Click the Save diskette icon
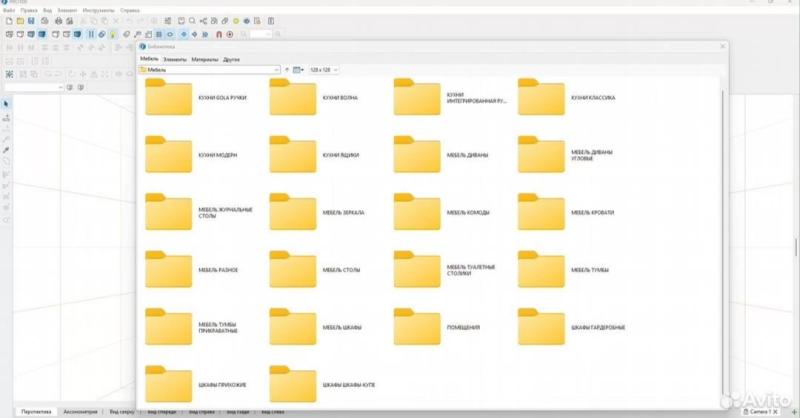Viewport: 800px width, 418px height. coord(31,21)
